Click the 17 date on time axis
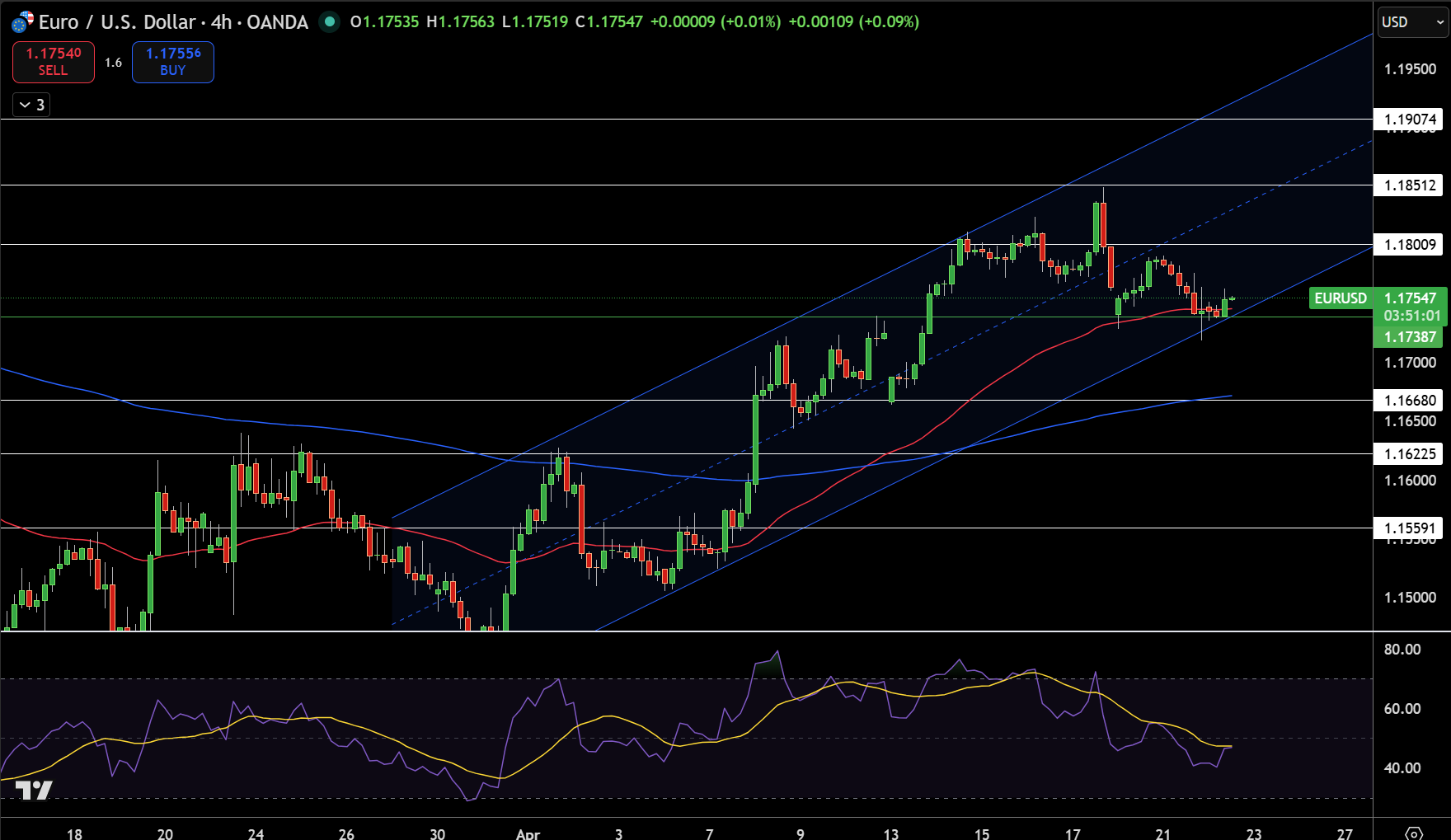Viewport: 1451px width, 840px height. [1073, 833]
